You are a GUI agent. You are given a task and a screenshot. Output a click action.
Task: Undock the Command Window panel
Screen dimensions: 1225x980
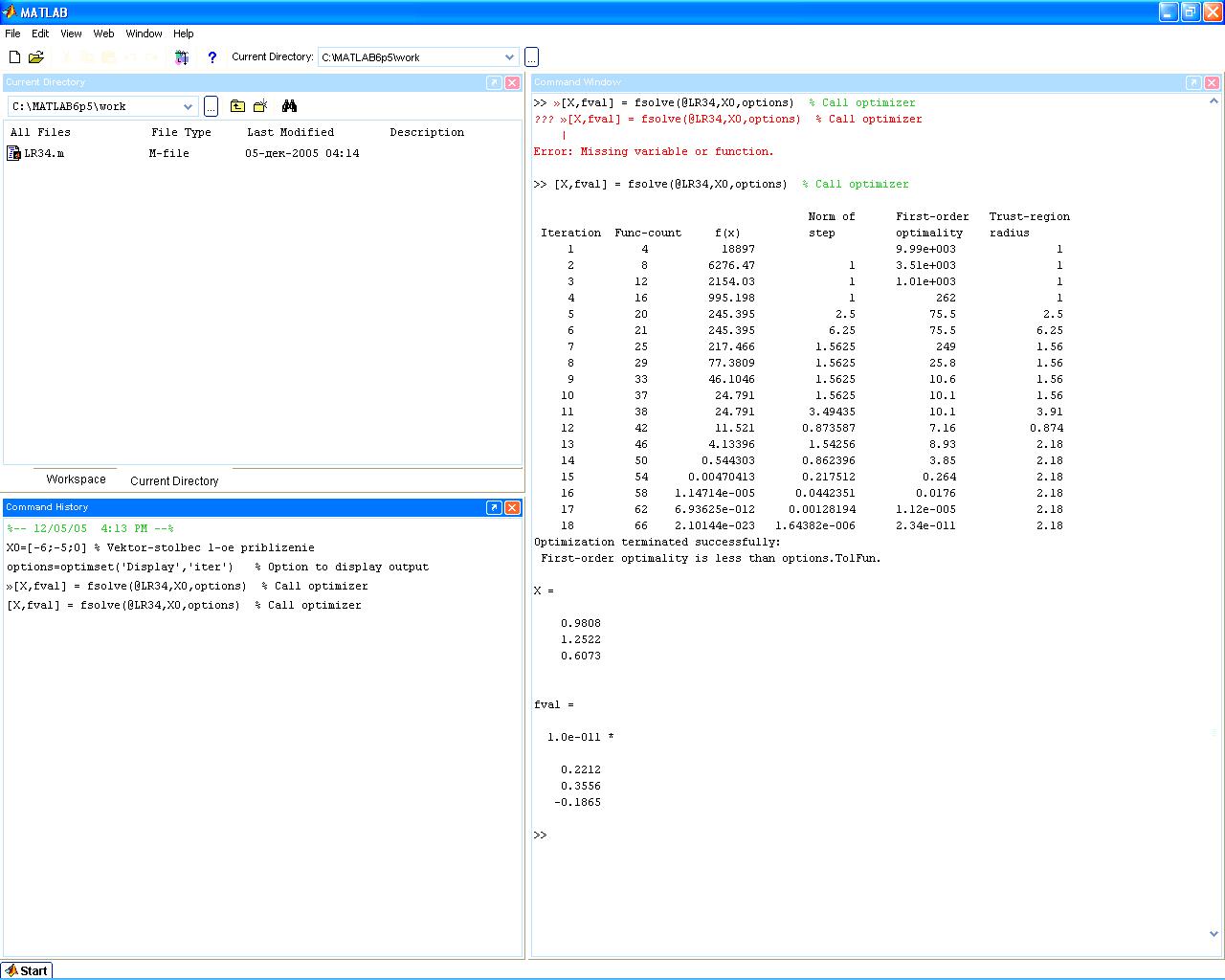pos(1193,82)
